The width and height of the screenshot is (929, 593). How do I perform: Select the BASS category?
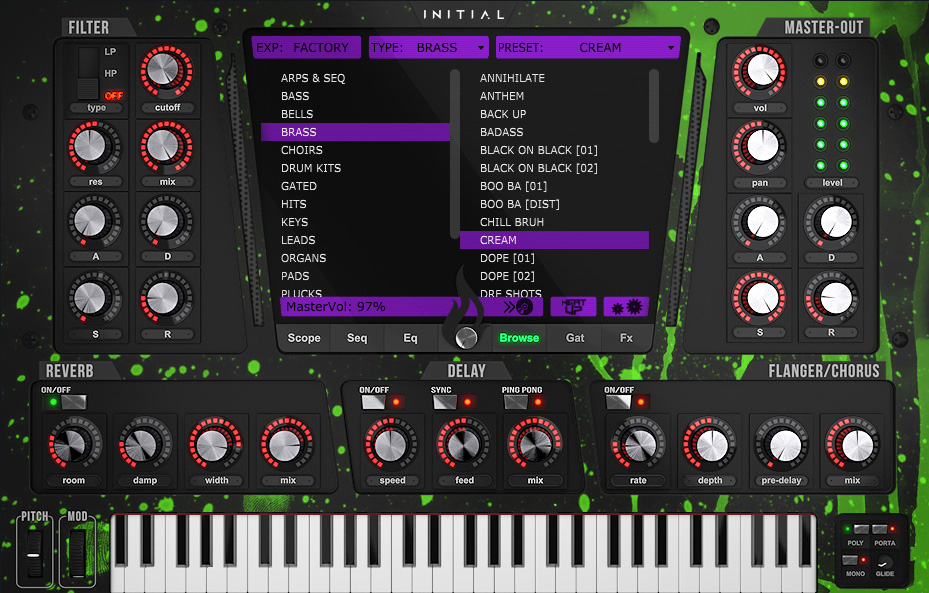(x=295, y=96)
